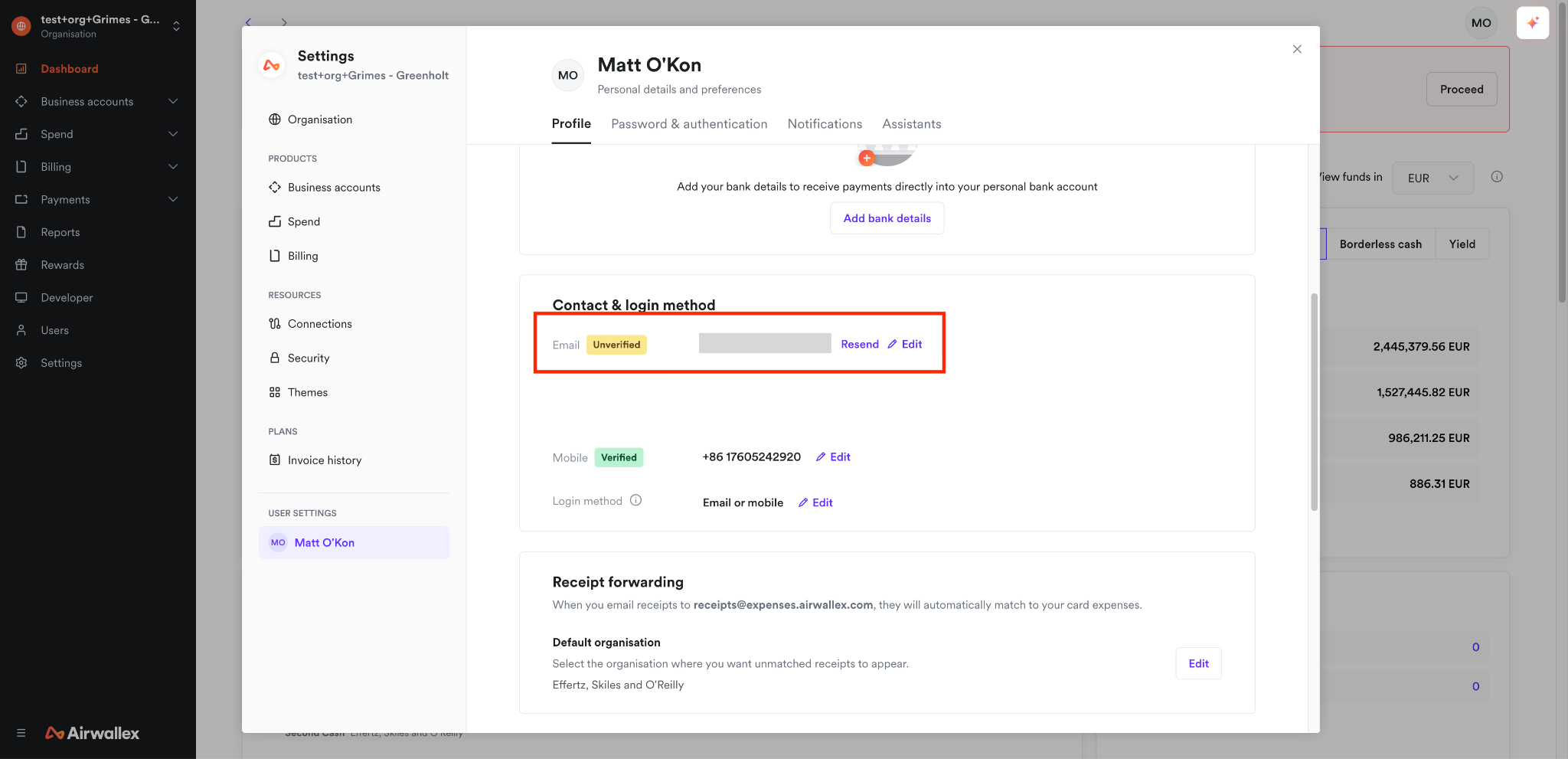Click the Proceed button
The height and width of the screenshot is (759, 1568).
tap(1462, 90)
